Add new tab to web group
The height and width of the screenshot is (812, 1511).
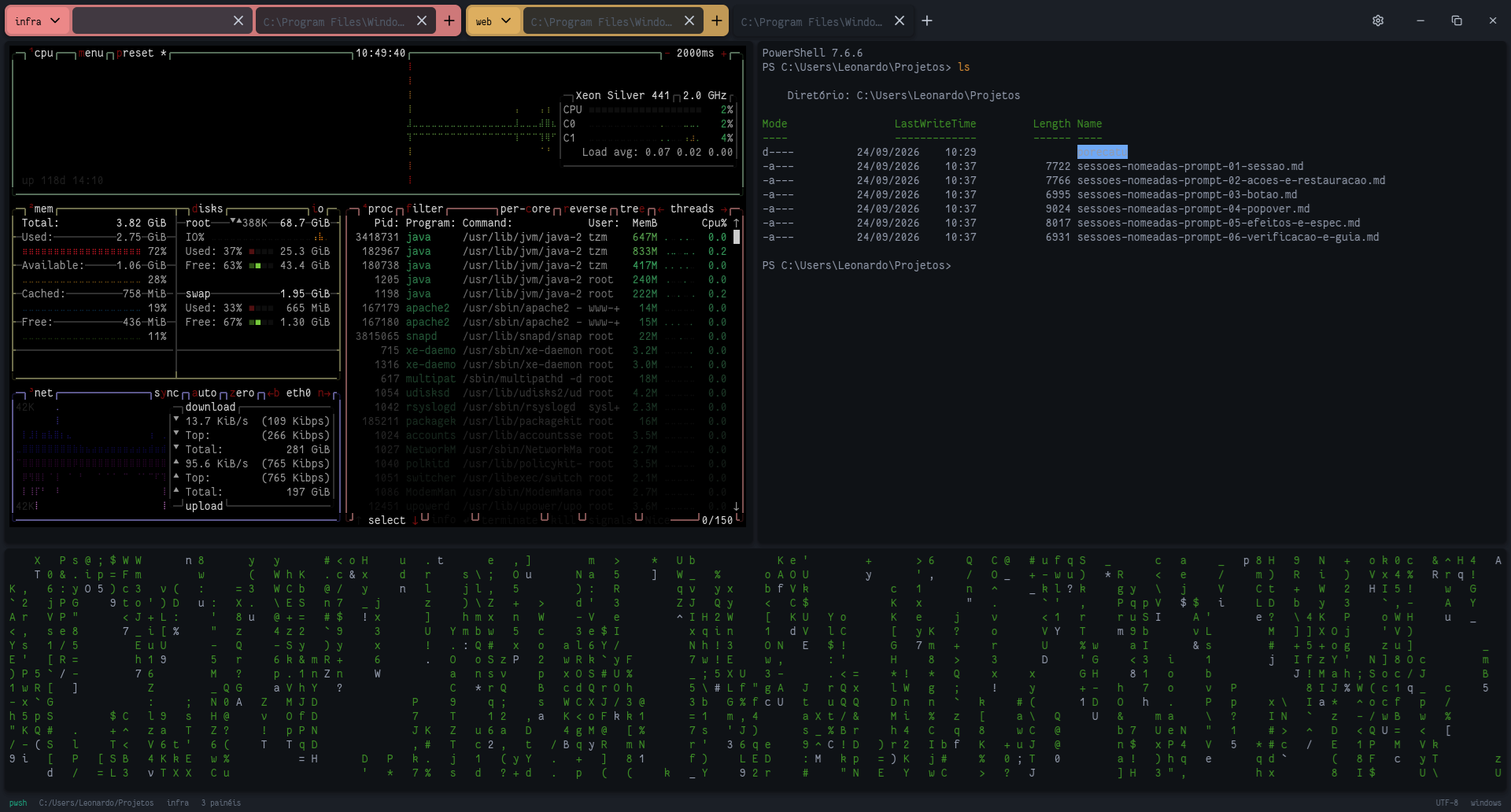(717, 21)
